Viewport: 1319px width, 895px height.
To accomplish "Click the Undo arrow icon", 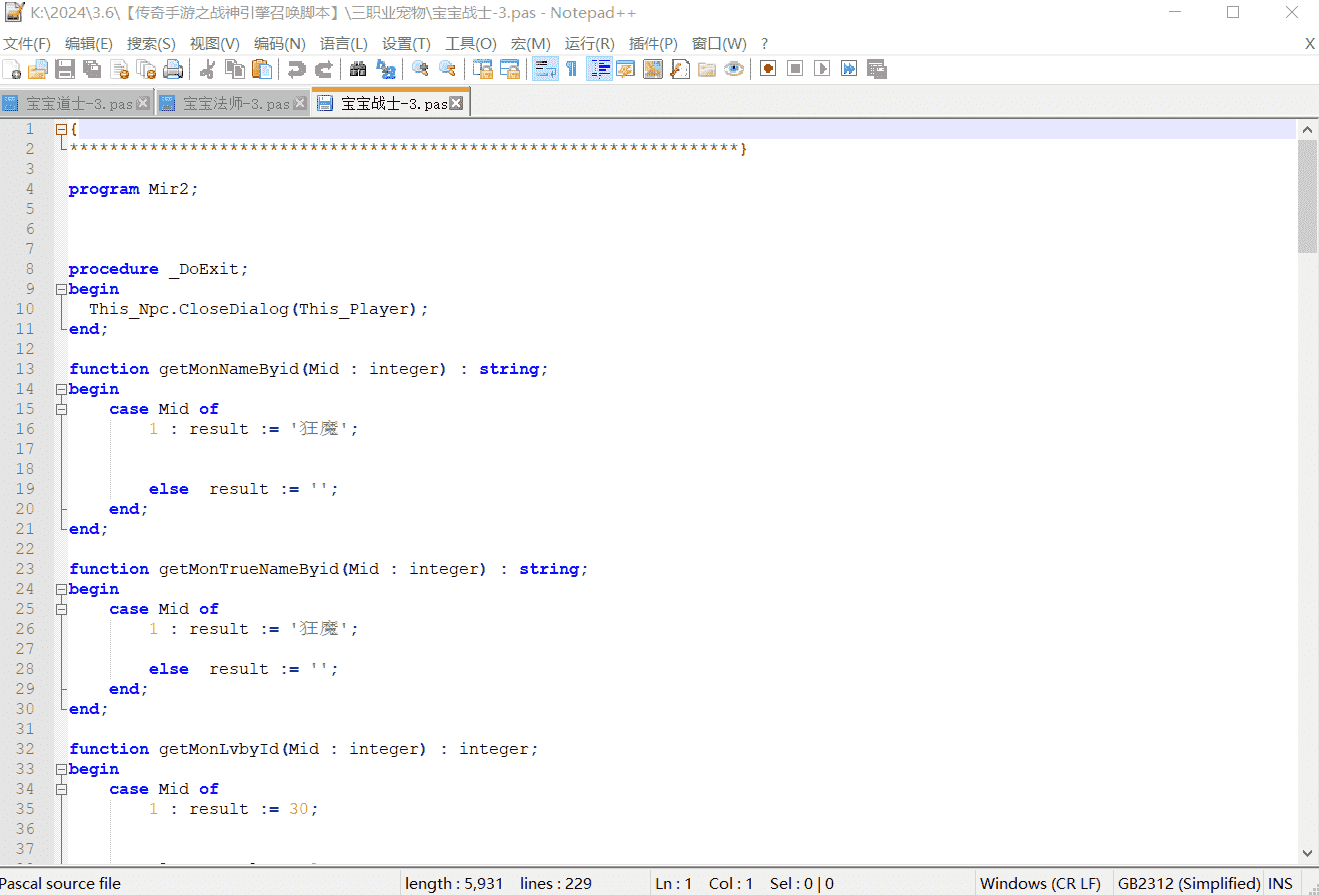I will [296, 69].
